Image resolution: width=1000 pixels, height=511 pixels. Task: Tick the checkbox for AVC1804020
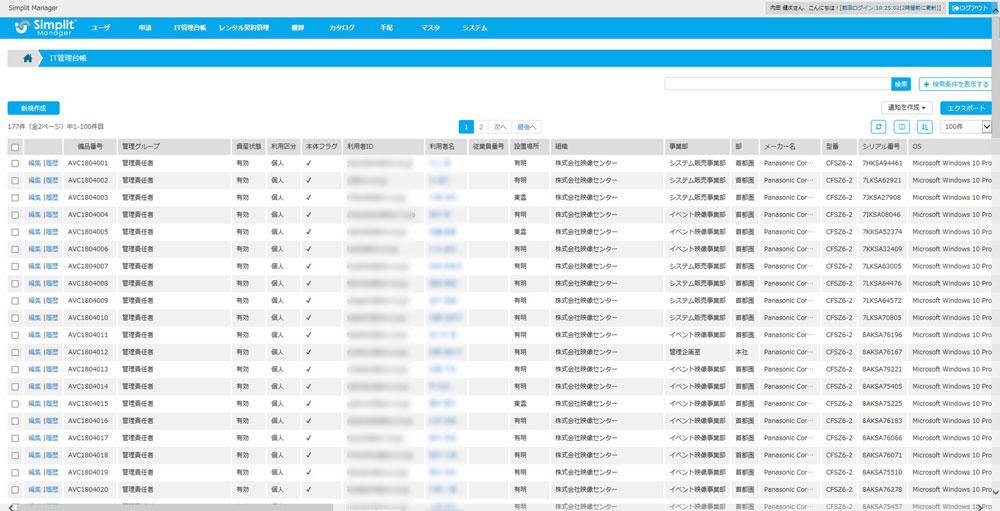[x=15, y=490]
